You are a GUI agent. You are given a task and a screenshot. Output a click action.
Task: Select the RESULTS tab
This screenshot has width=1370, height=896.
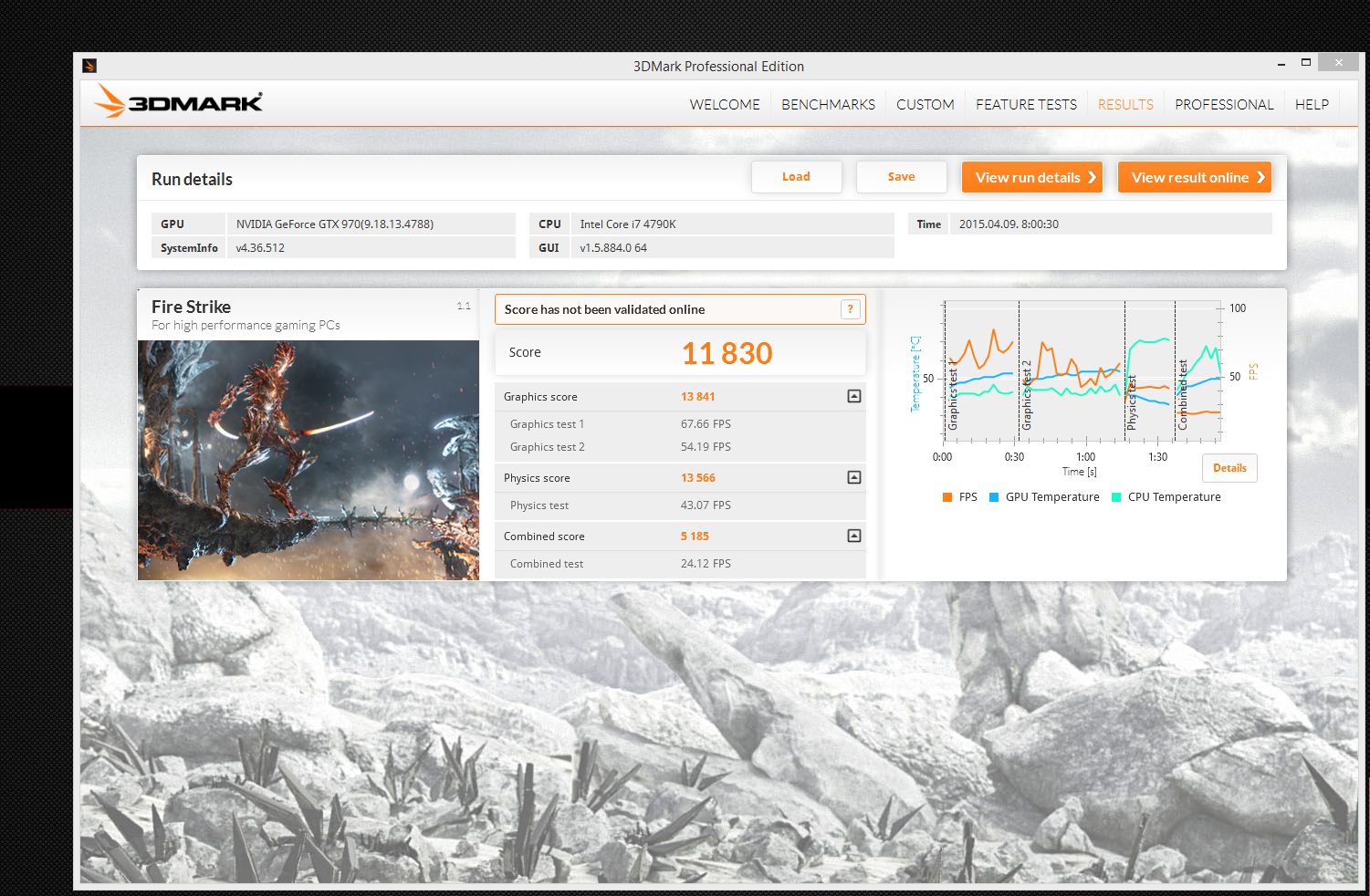click(1125, 104)
